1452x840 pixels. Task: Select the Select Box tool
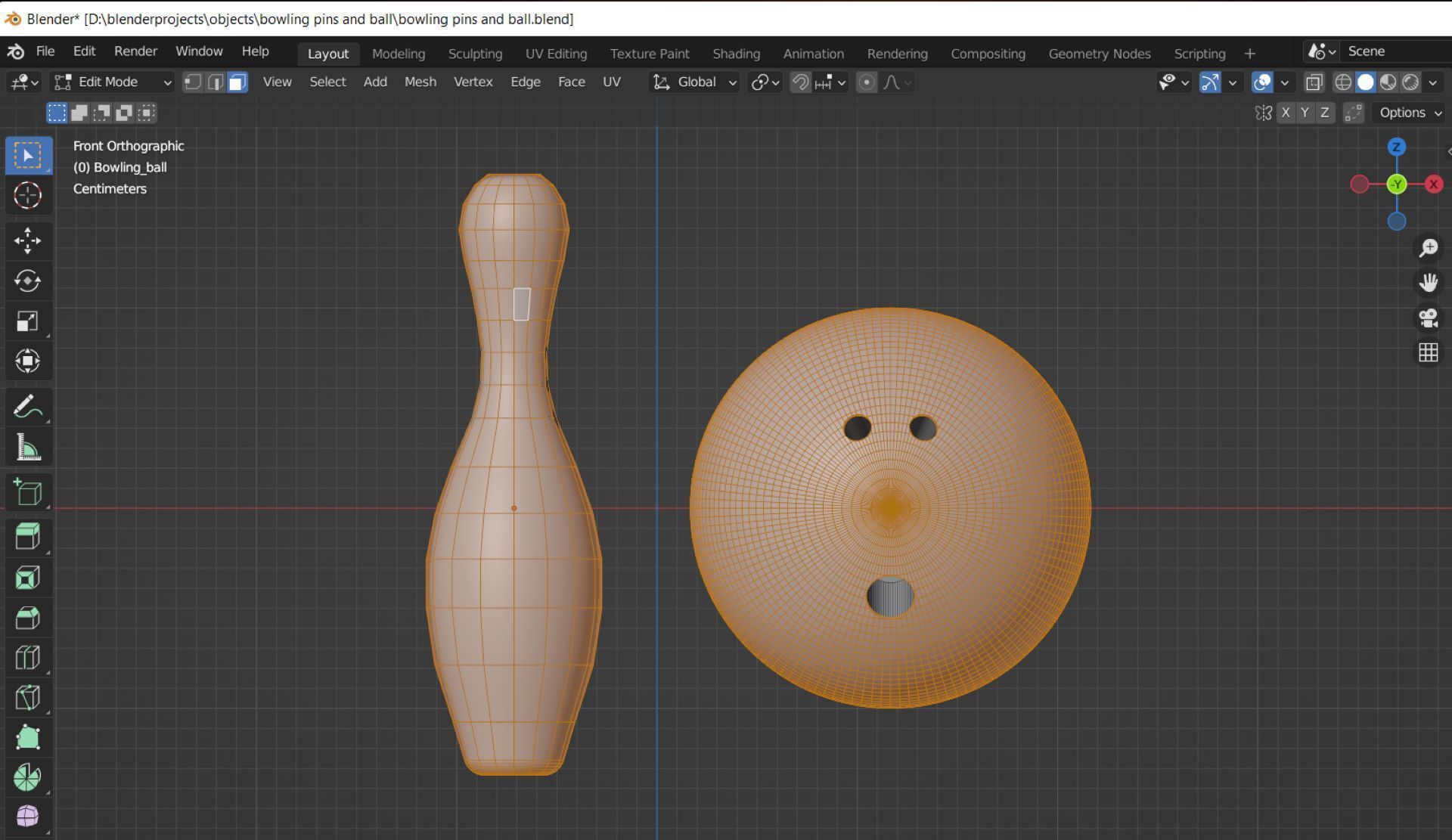28,156
